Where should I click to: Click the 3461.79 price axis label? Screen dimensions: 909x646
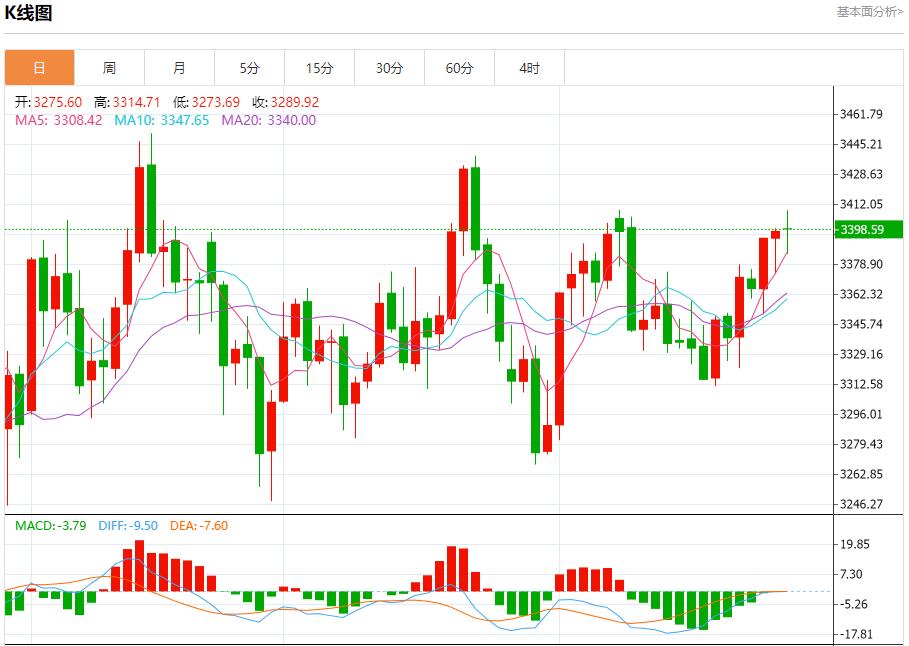[862, 114]
